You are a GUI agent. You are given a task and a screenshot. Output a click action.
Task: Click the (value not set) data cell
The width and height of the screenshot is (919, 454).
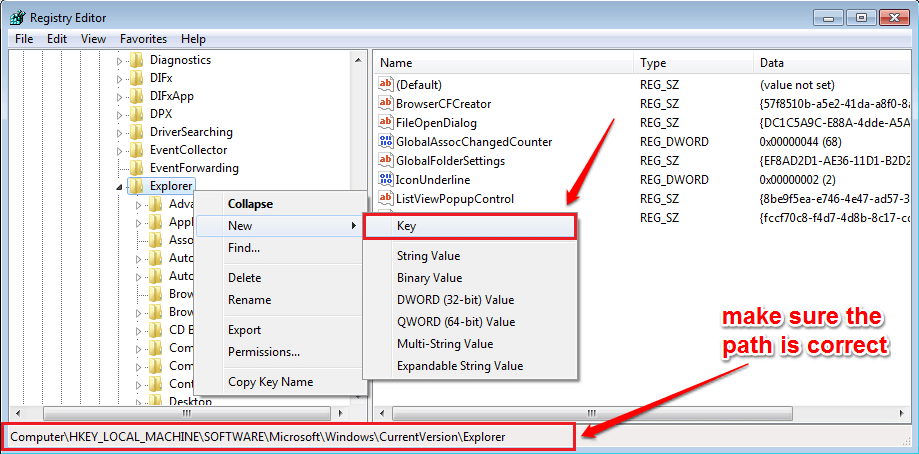point(797,85)
